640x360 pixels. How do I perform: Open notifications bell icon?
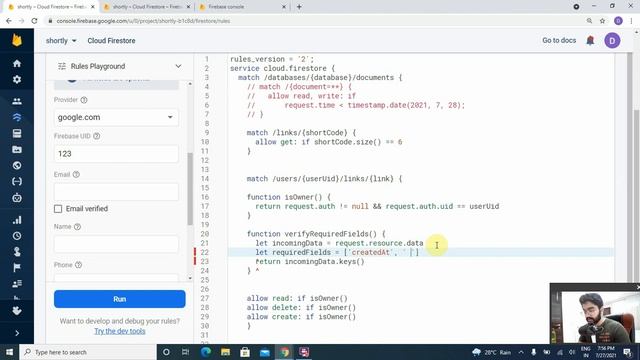pos(590,40)
